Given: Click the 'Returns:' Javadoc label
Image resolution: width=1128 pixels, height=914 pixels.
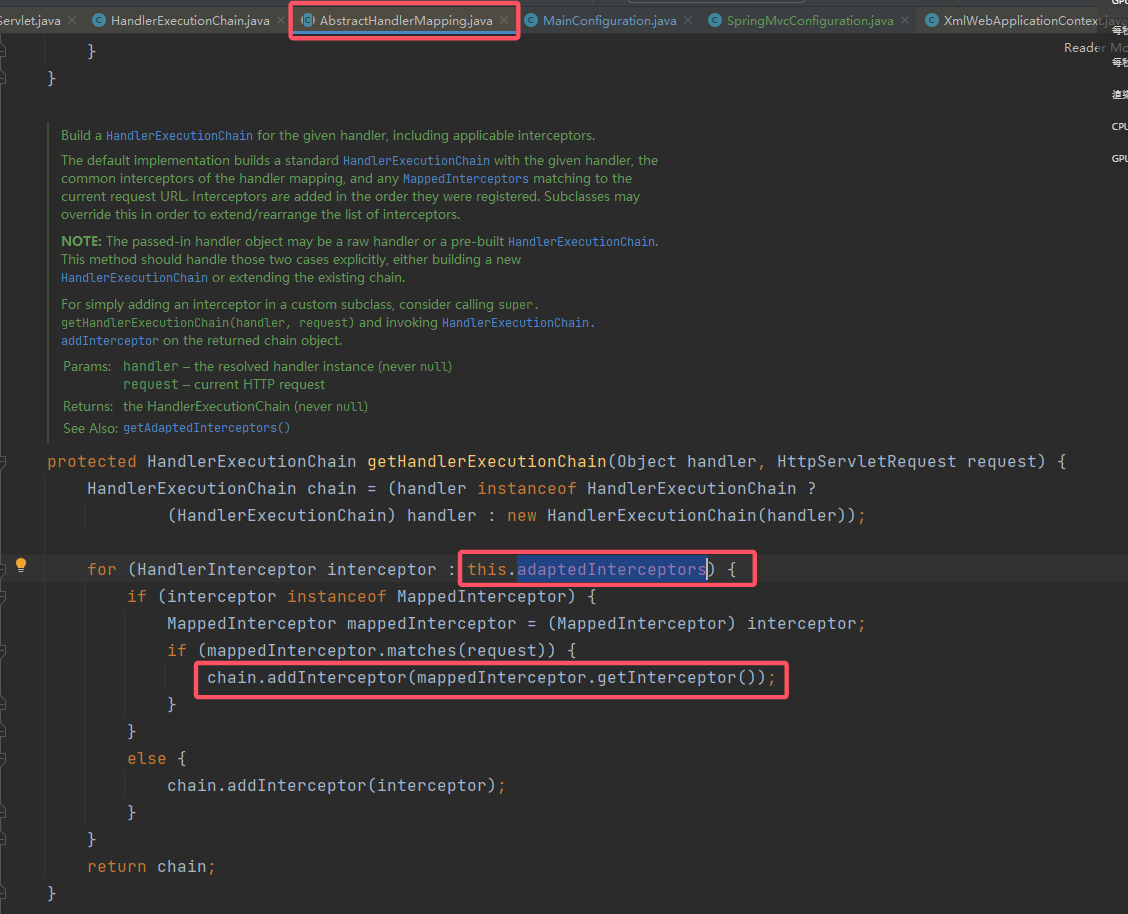Looking at the screenshot, I should (x=88, y=406).
